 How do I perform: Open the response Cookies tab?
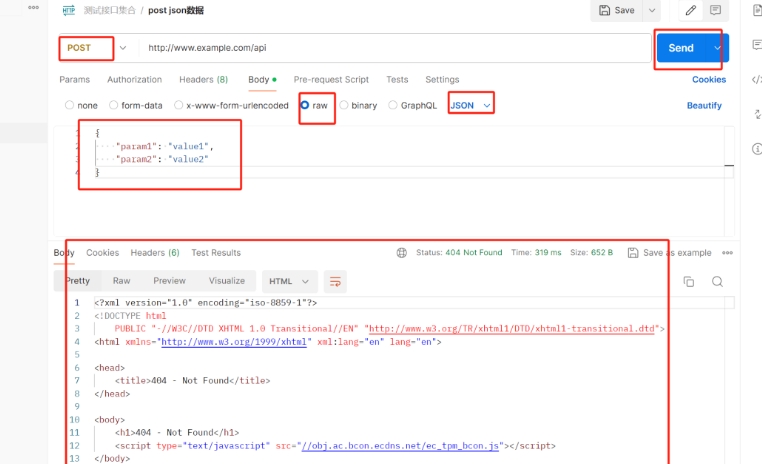(103, 253)
